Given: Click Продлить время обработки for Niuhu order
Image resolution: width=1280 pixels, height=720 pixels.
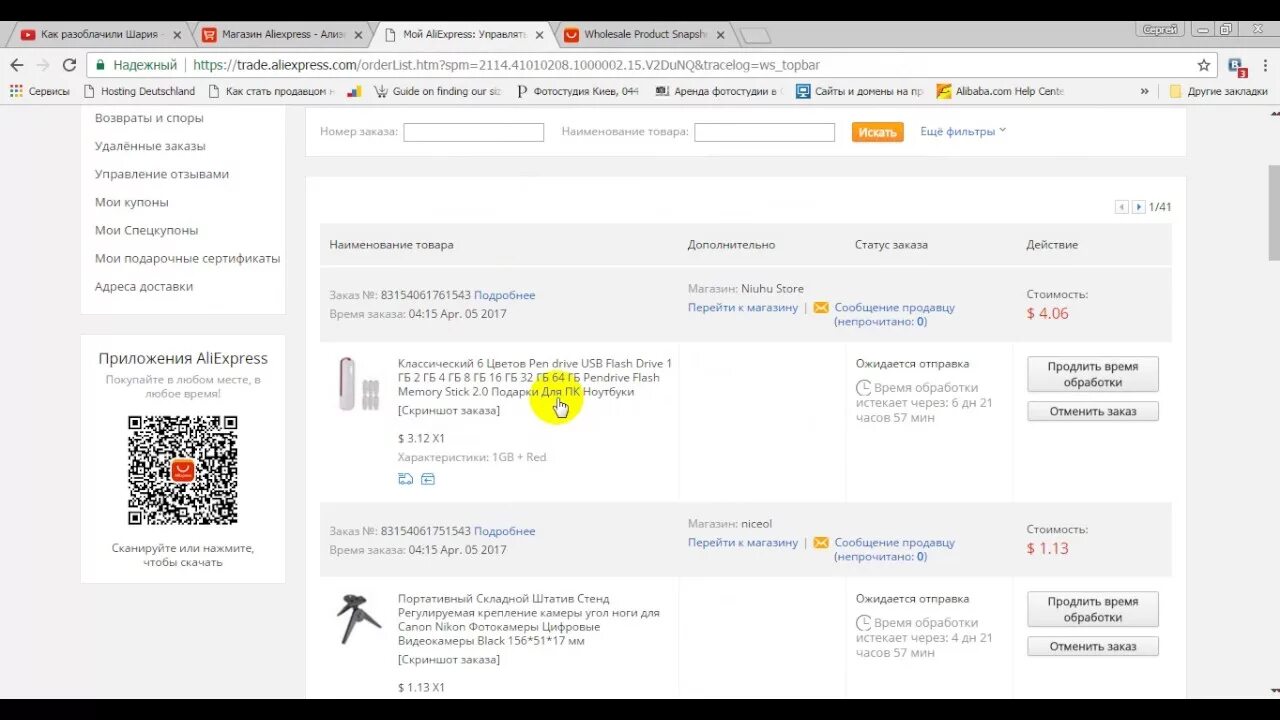Looking at the screenshot, I should click(x=1092, y=374).
